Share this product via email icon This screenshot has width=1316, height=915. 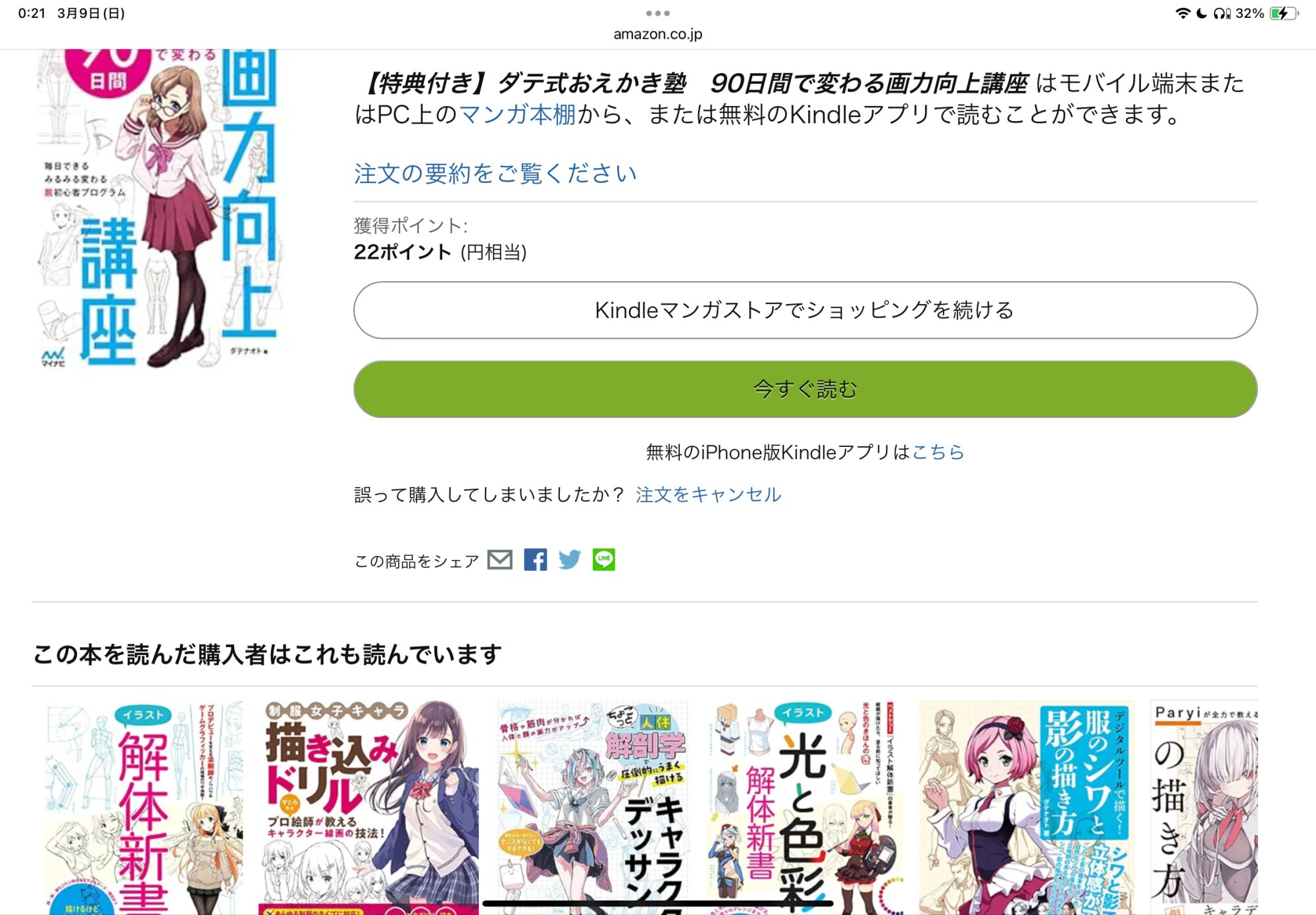tap(500, 560)
